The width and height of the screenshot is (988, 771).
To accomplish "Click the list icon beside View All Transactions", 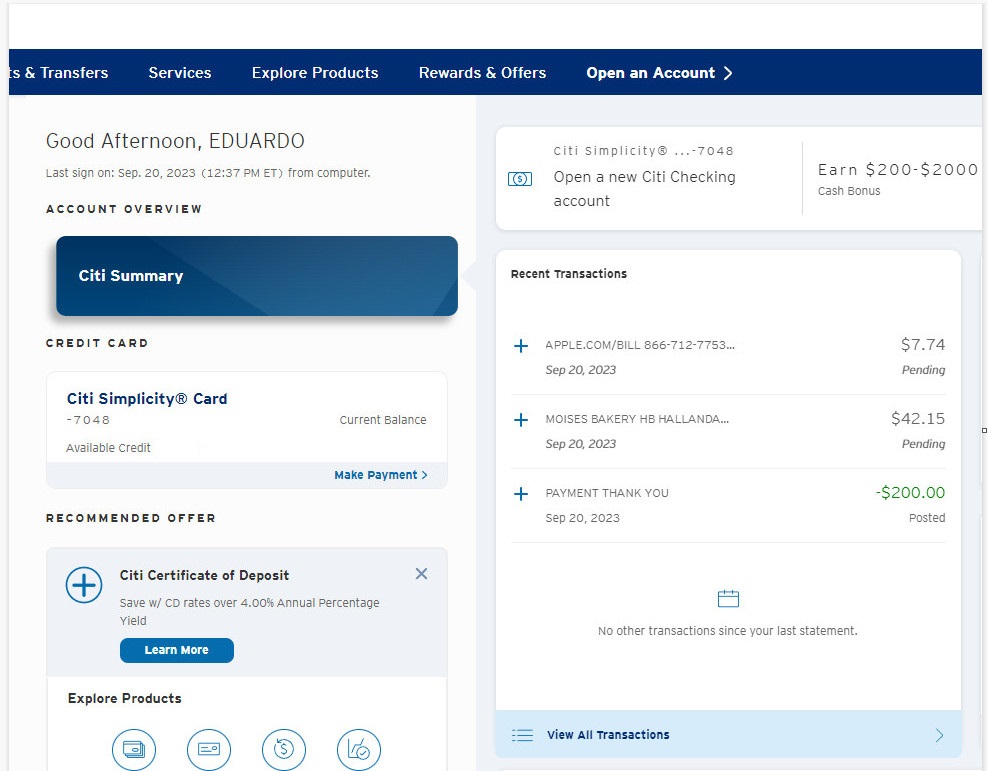I will tap(522, 734).
